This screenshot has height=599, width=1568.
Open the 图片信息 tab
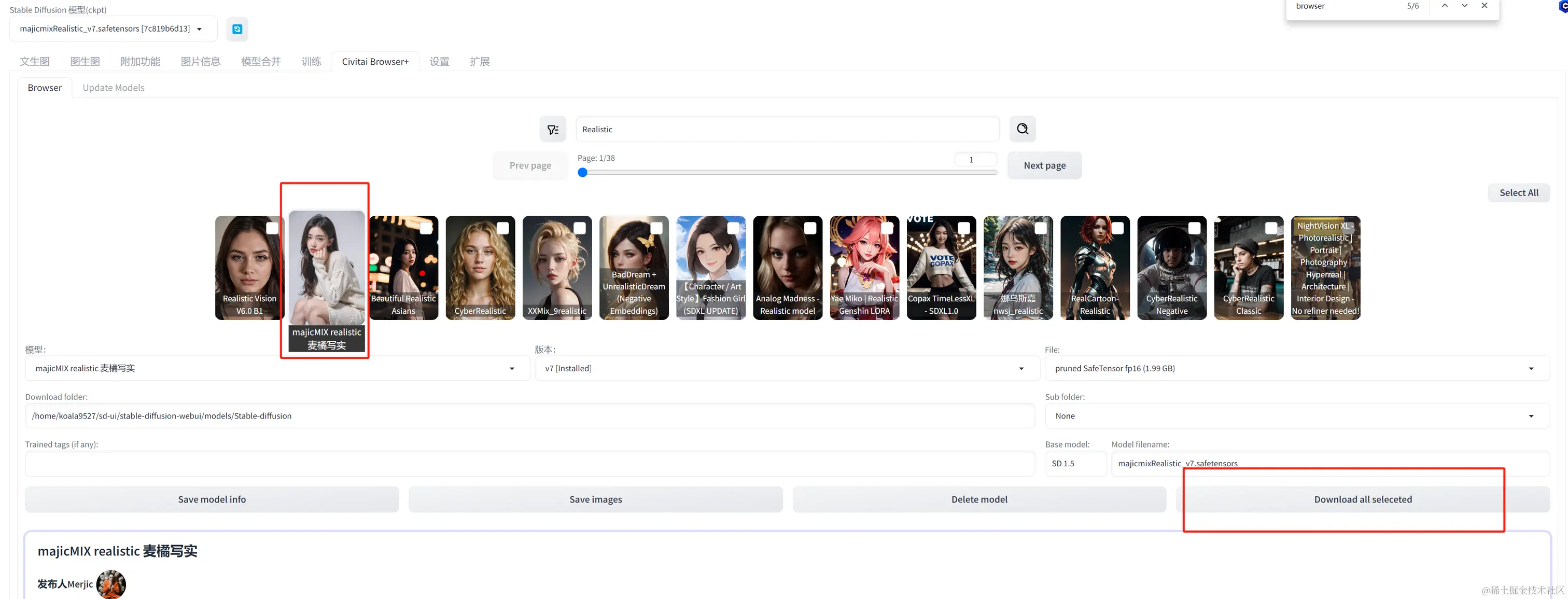(x=200, y=62)
